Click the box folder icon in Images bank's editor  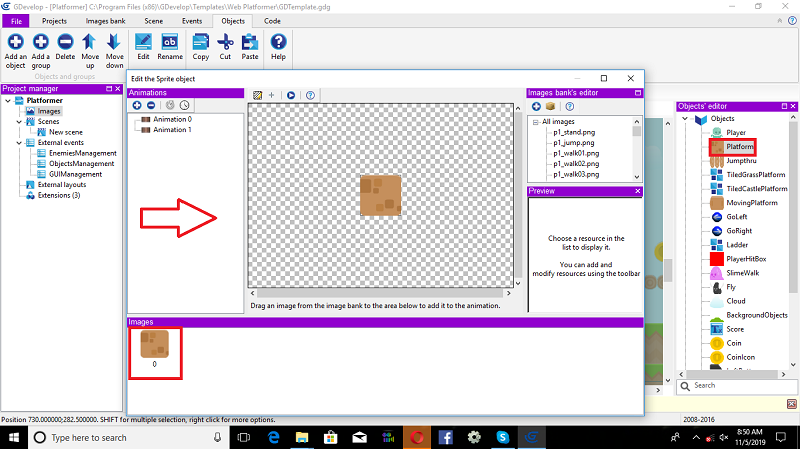(x=551, y=106)
